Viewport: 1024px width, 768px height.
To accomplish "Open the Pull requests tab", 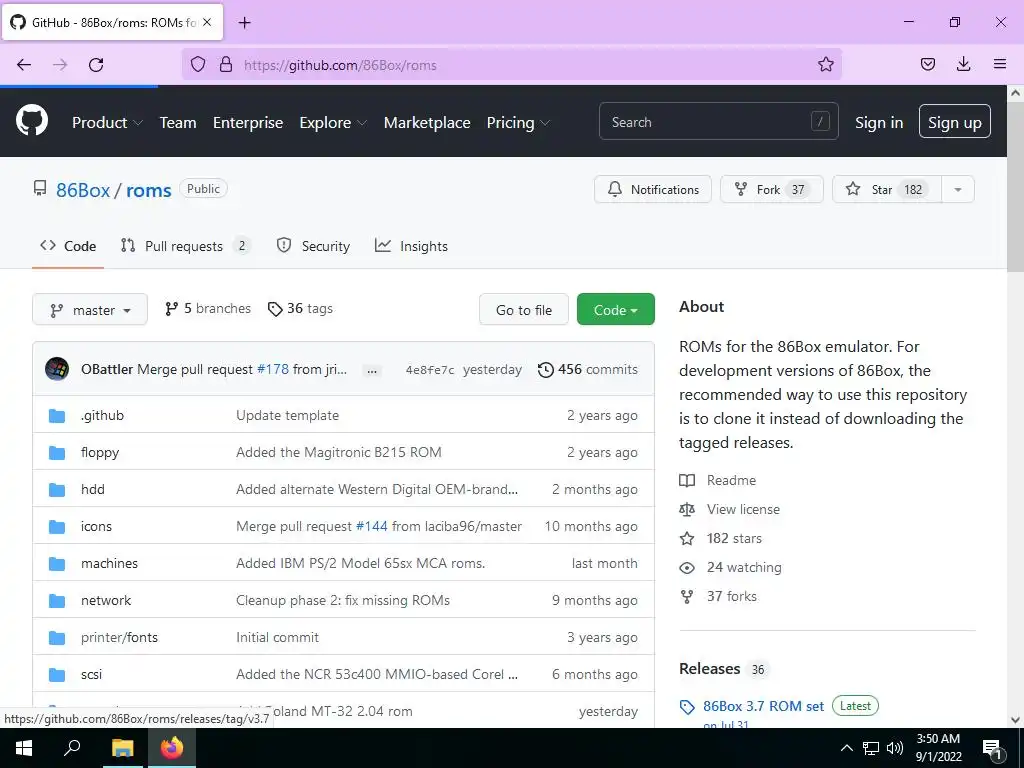I will point(185,246).
